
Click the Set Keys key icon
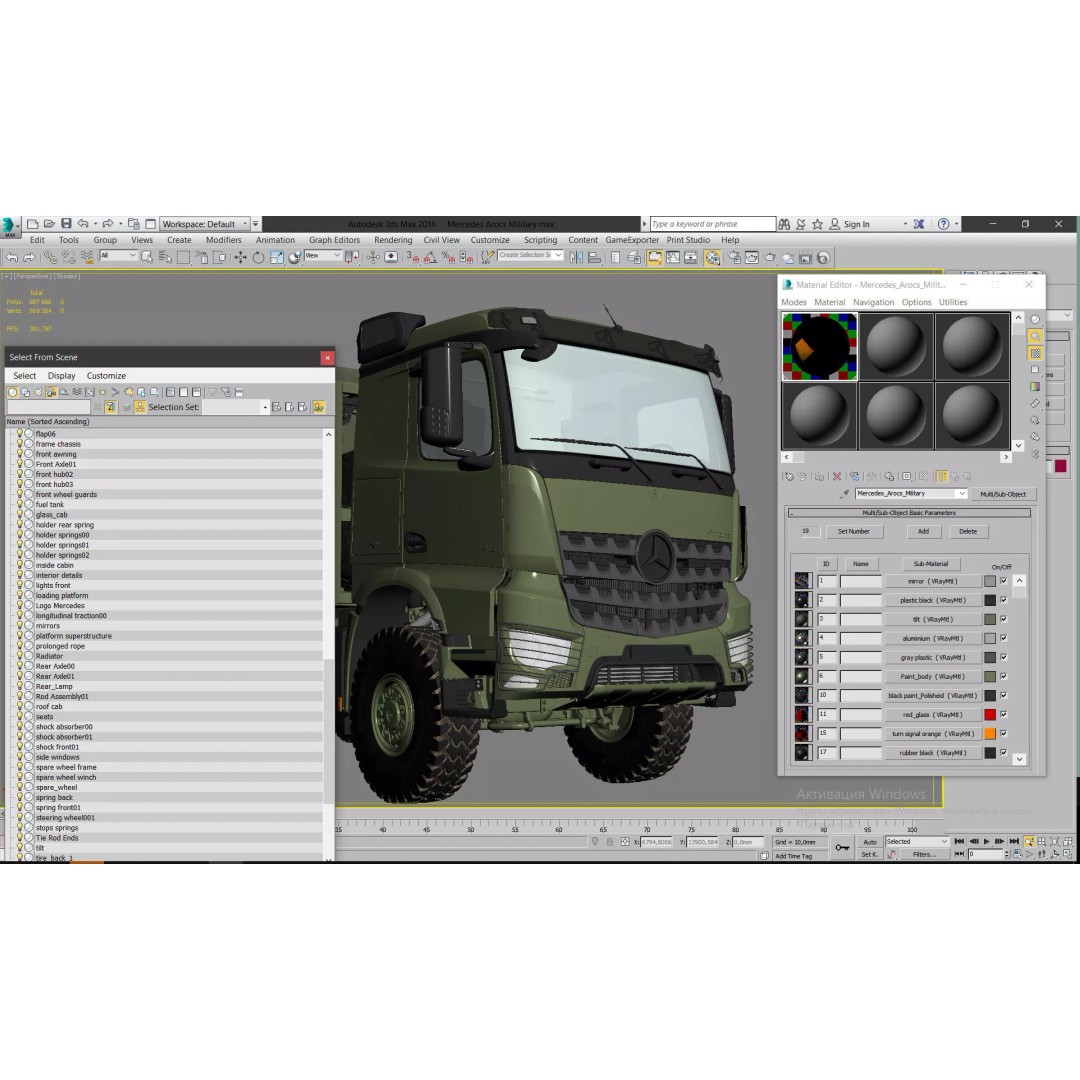coord(842,848)
